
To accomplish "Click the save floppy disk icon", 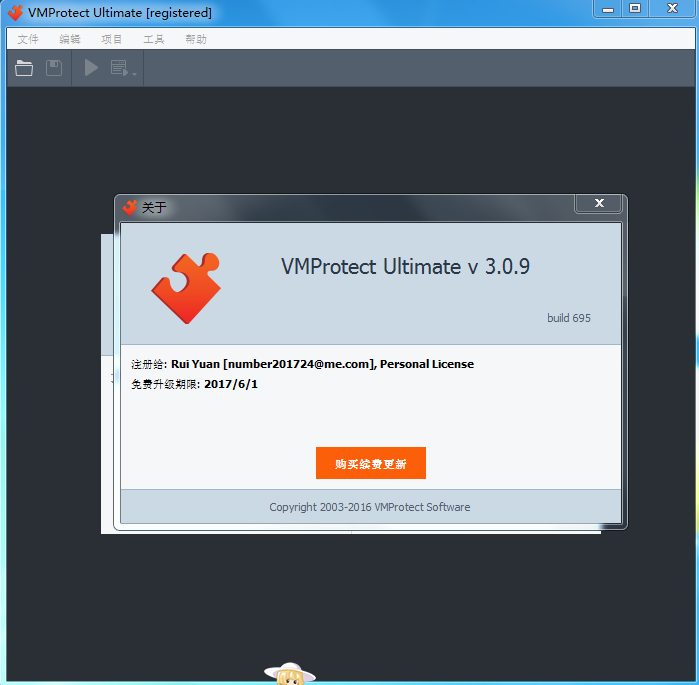I will point(54,68).
